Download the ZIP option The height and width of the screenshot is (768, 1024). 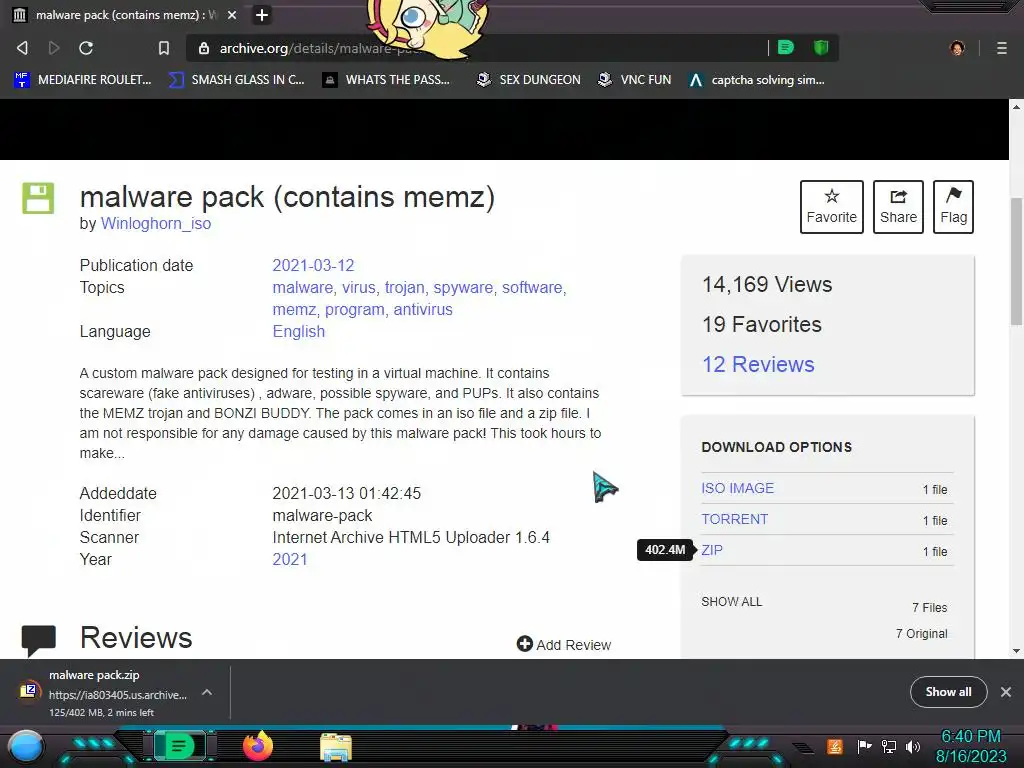pyautogui.click(x=712, y=551)
